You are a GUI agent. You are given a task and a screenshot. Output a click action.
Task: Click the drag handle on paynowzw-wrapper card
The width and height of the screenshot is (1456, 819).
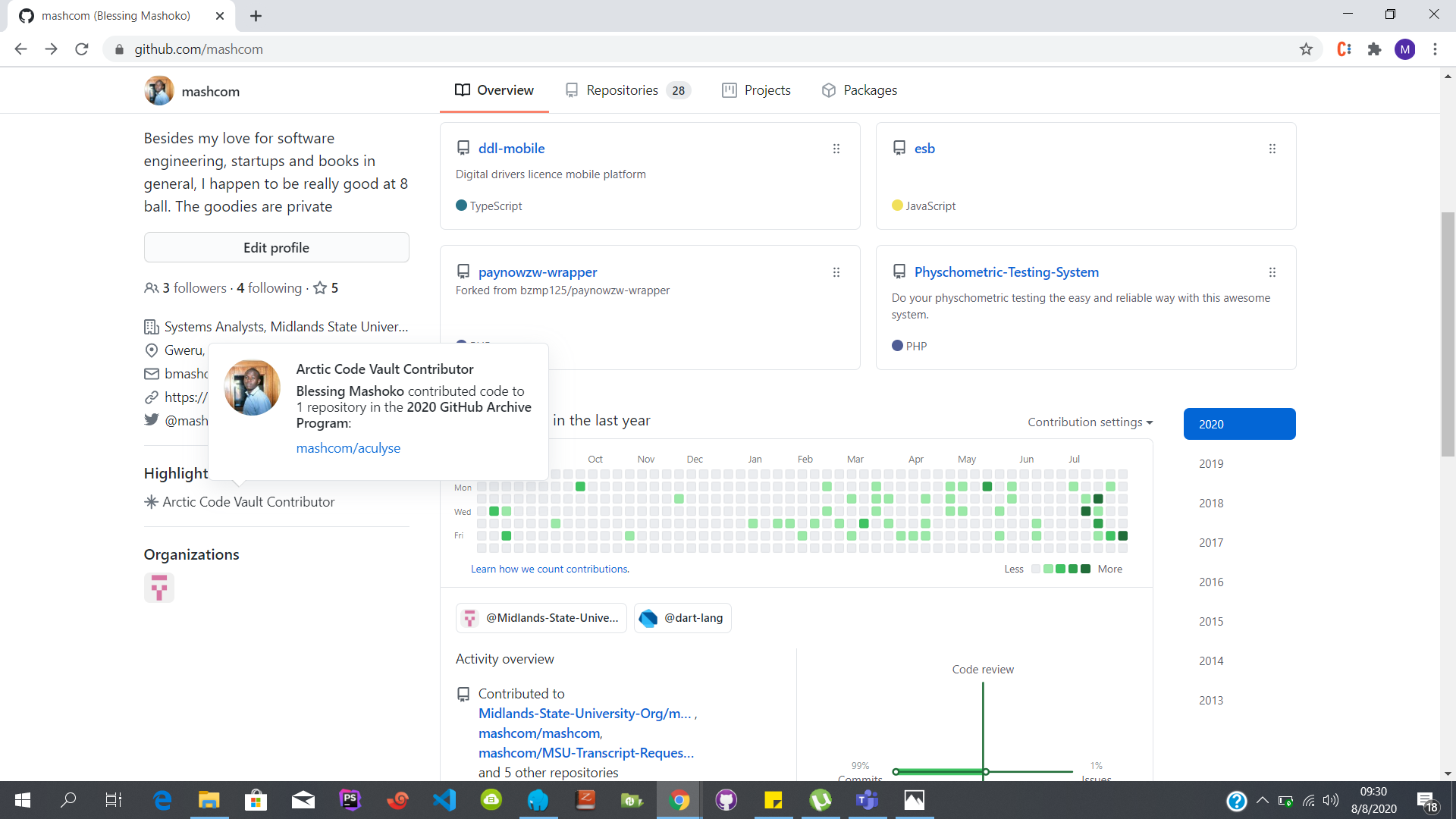836,272
